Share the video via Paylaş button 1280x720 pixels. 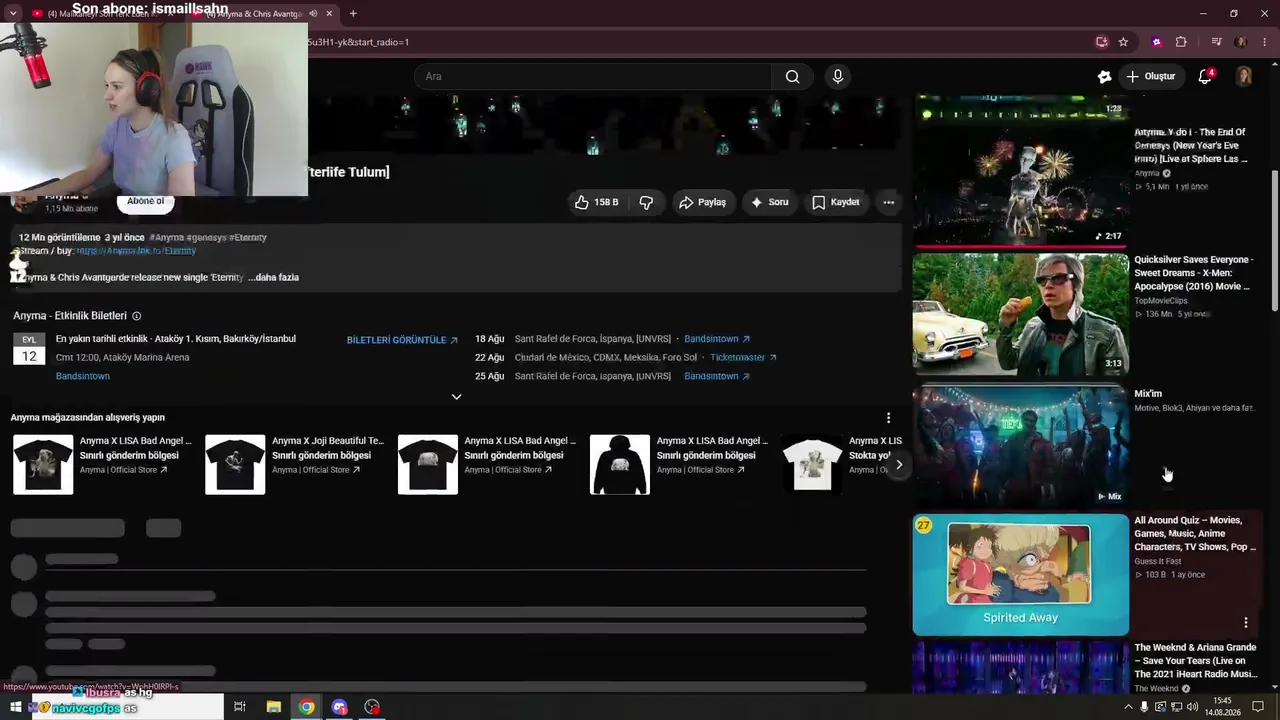tap(703, 202)
